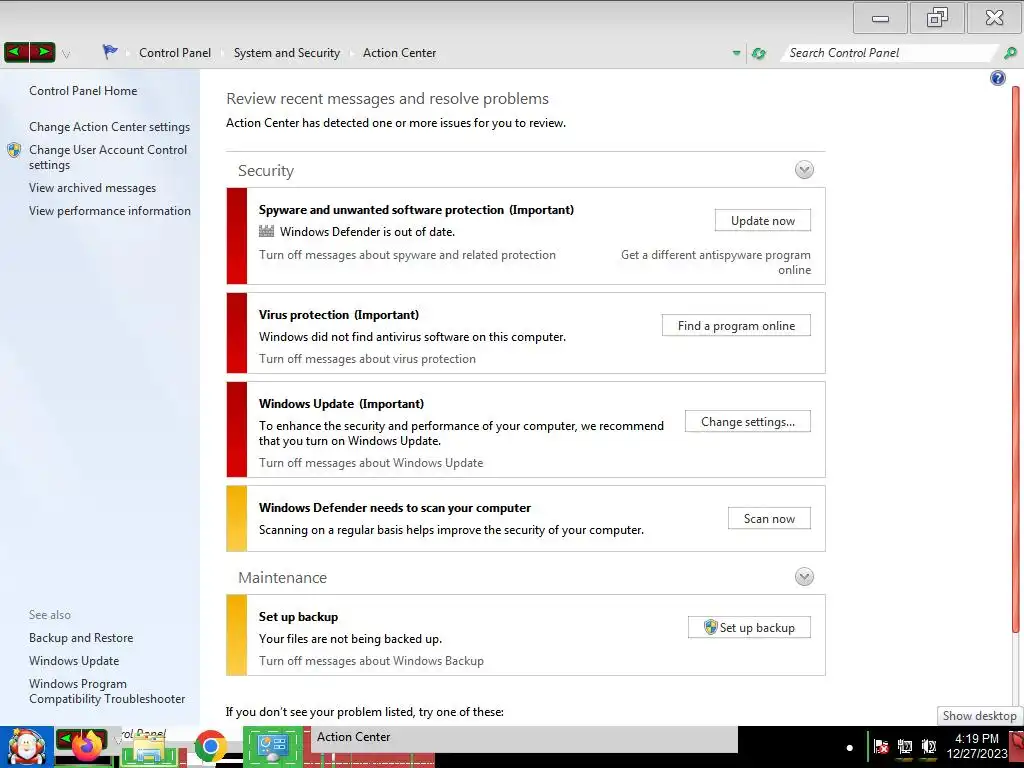Open Control Panel Home link
The height and width of the screenshot is (768, 1024).
pyautogui.click(x=83, y=91)
